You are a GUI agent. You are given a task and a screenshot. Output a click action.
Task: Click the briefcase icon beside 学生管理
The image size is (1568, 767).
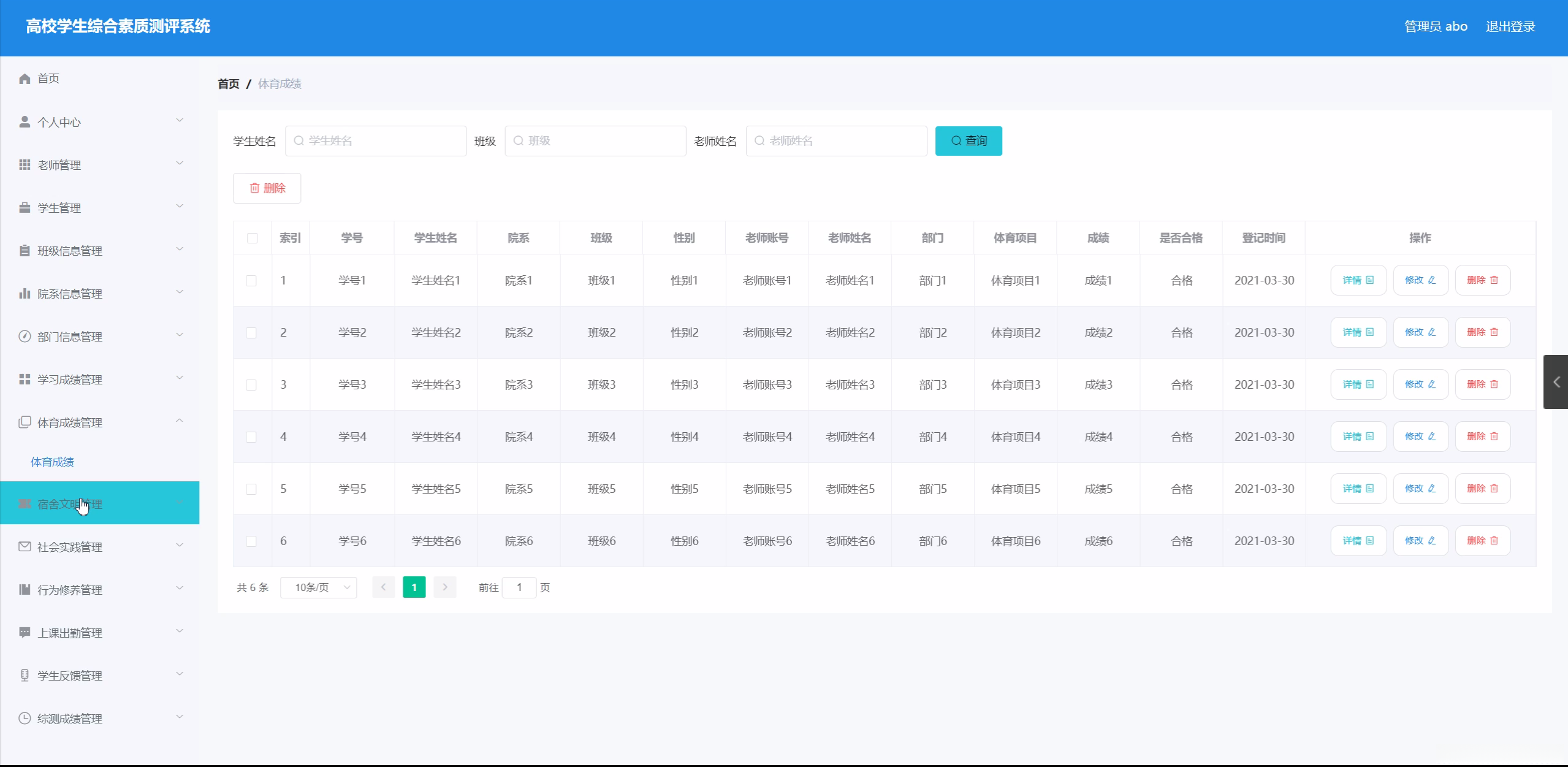25,208
